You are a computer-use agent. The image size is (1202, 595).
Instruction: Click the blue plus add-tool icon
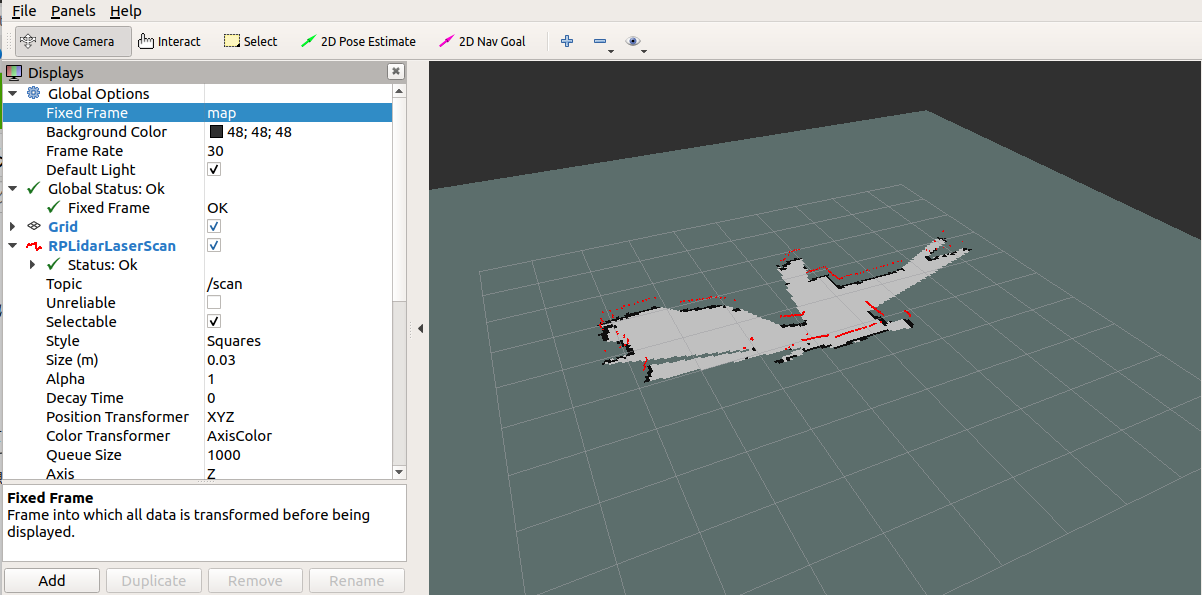tap(567, 41)
